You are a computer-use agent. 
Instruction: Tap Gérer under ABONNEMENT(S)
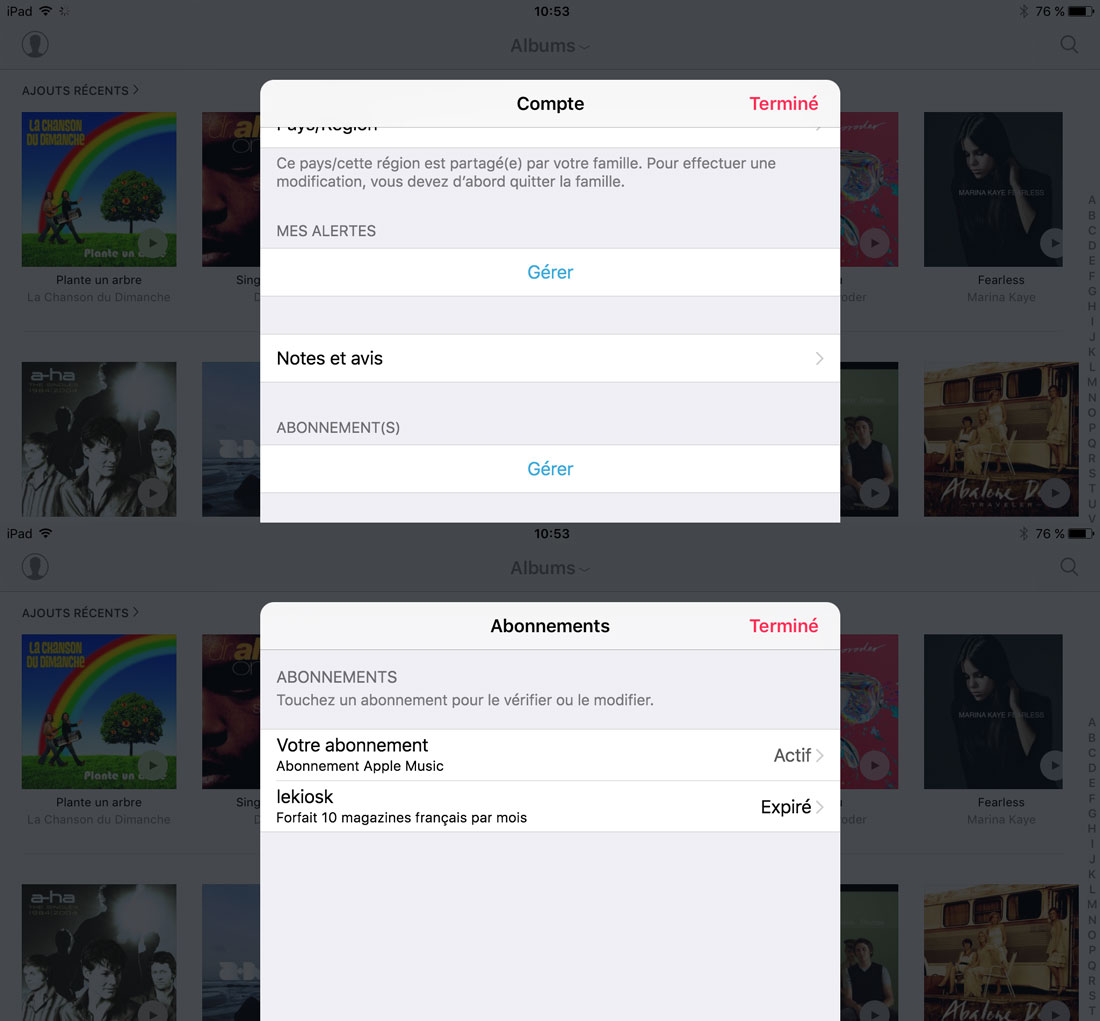[550, 469]
